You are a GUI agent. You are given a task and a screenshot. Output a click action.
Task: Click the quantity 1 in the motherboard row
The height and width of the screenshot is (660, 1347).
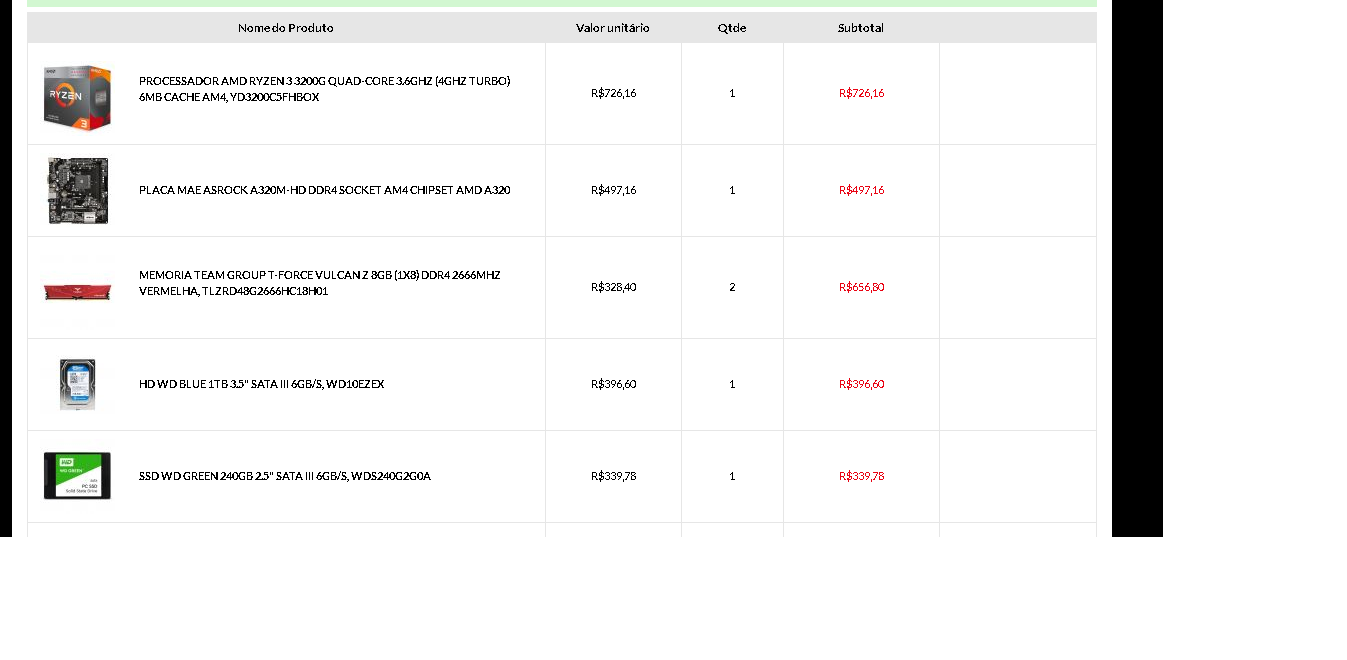point(732,190)
